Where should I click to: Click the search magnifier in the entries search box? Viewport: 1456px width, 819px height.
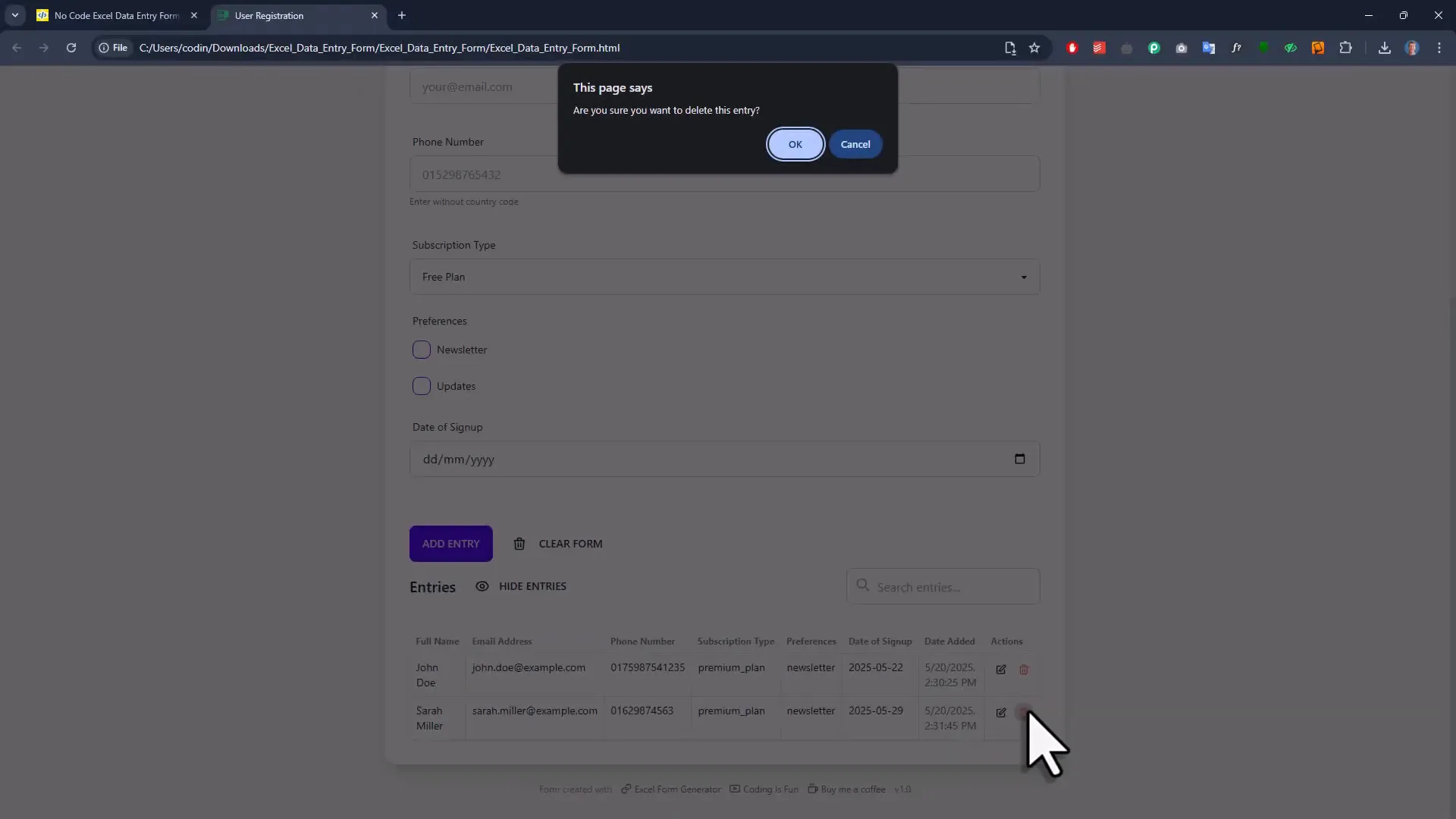click(864, 586)
